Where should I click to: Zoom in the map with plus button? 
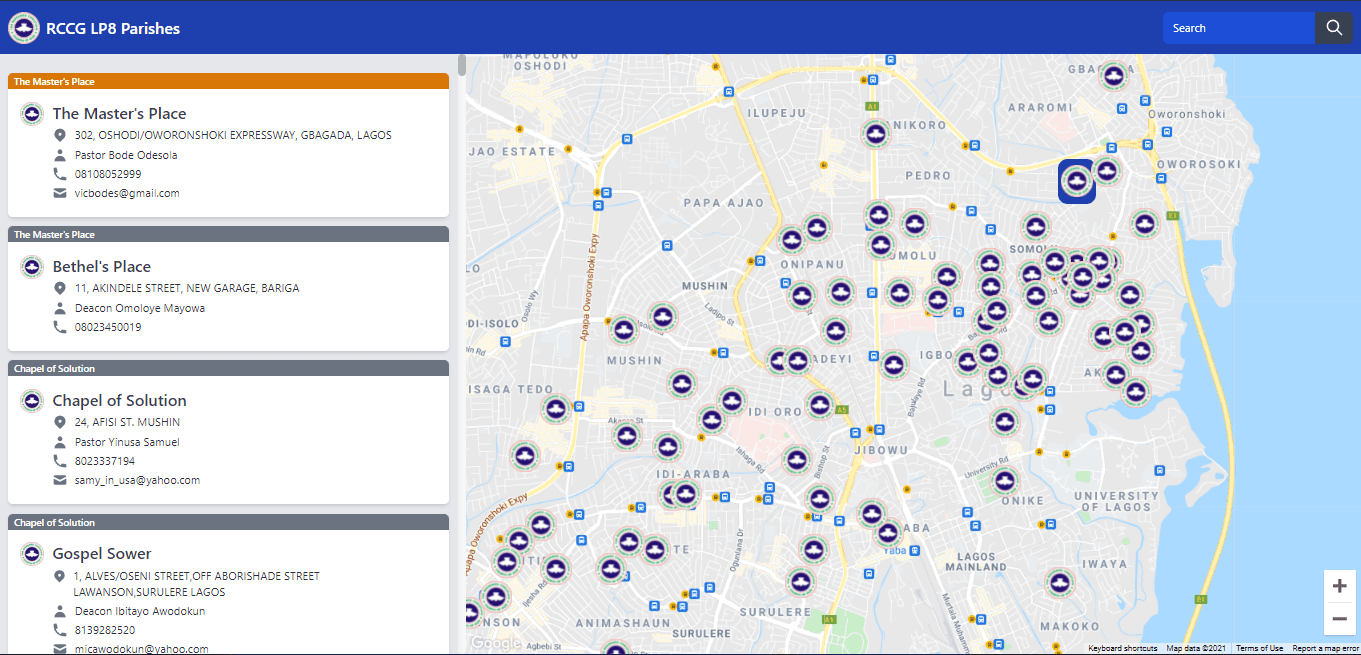coord(1339,586)
